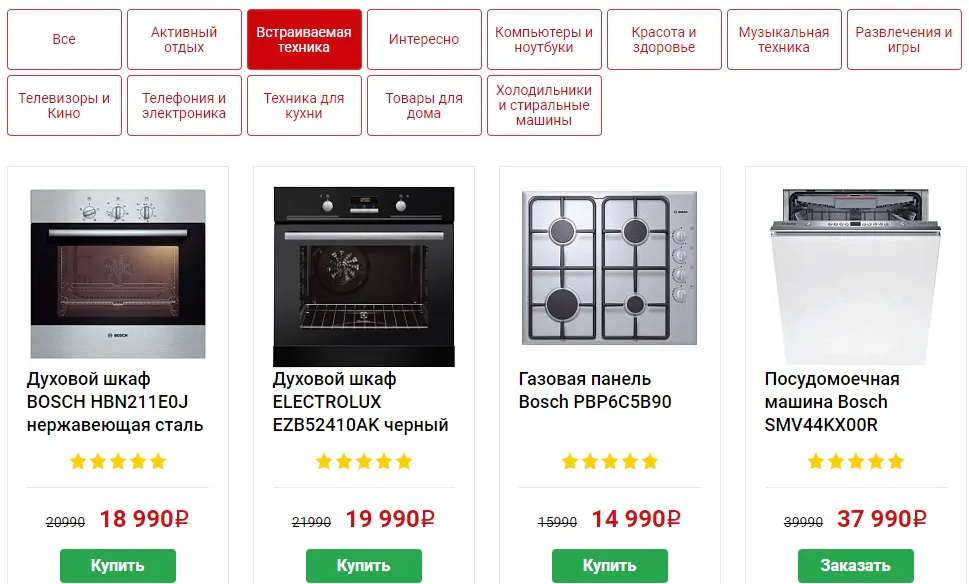
Task: Rate the Bosch gas hob five stars
Action: click(x=650, y=462)
